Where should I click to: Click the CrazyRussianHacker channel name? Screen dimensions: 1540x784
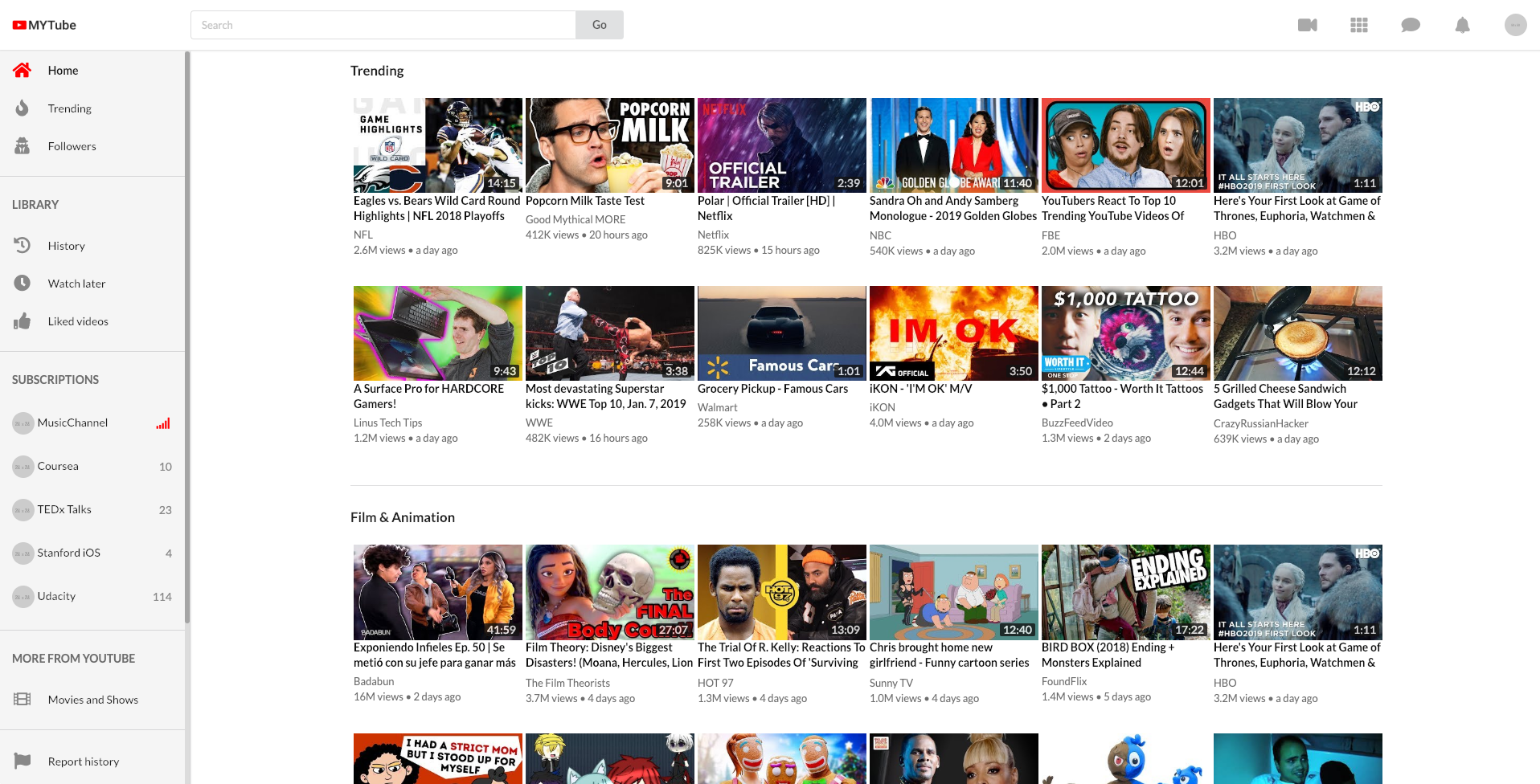point(1261,423)
